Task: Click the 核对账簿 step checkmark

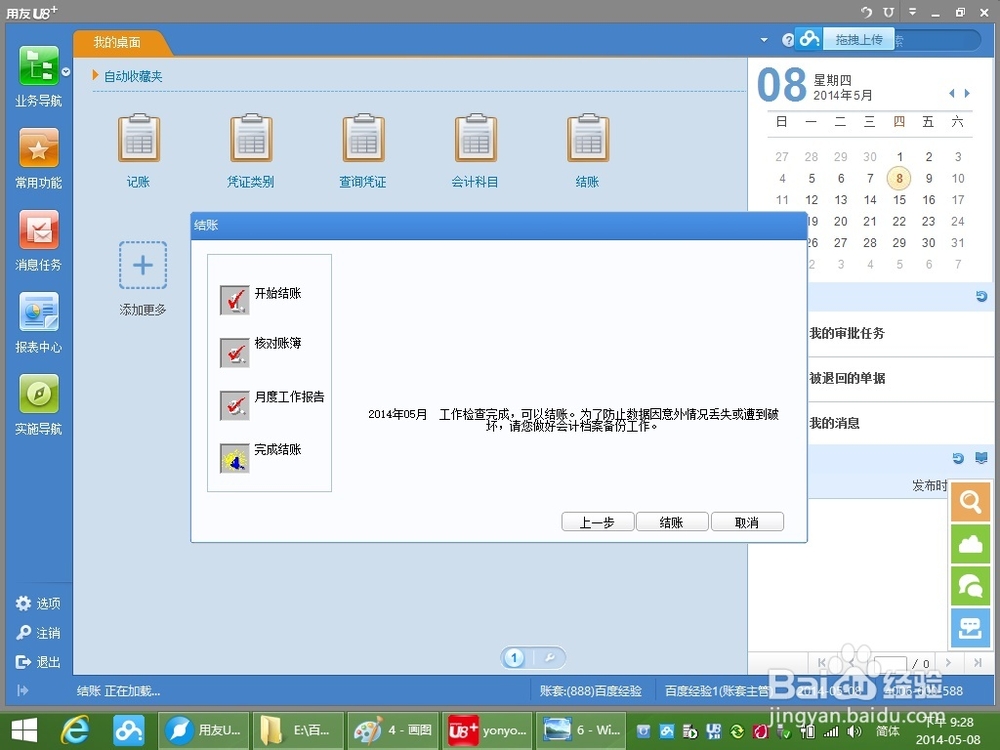Action: click(233, 351)
